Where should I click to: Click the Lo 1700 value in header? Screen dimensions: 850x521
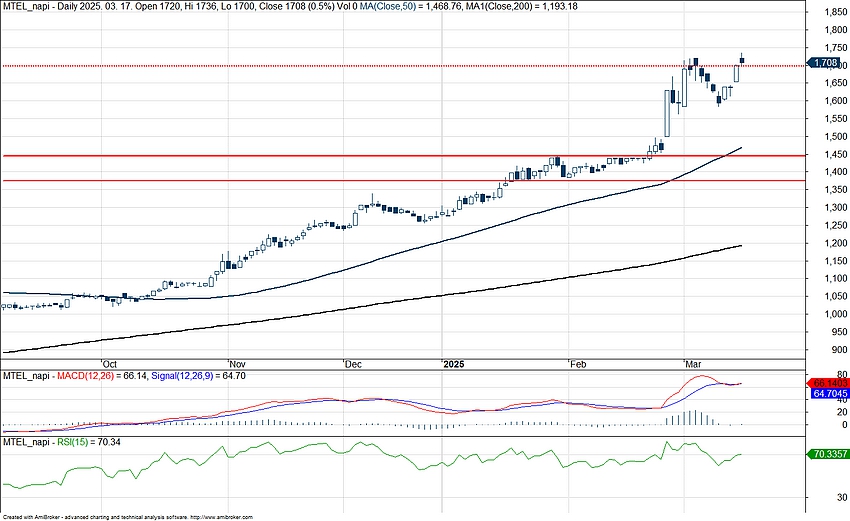point(236,7)
